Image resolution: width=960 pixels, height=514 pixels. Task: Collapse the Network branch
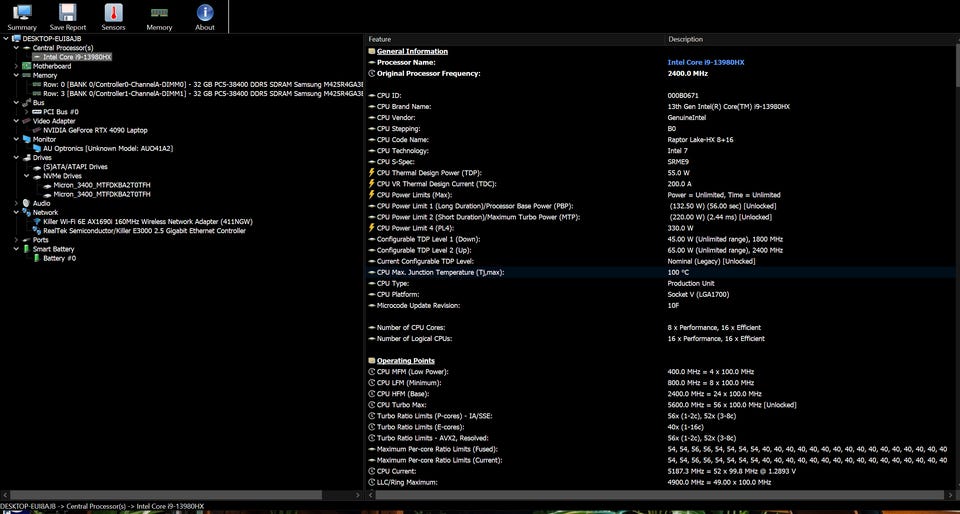coord(16,212)
